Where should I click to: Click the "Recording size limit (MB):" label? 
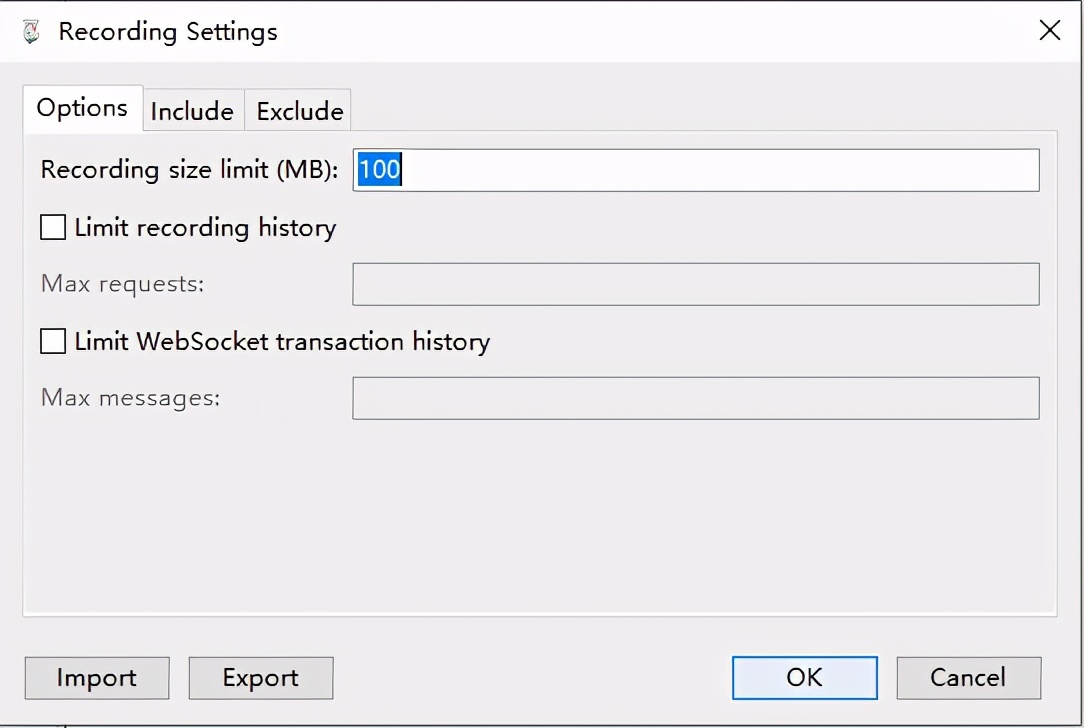[x=190, y=170]
